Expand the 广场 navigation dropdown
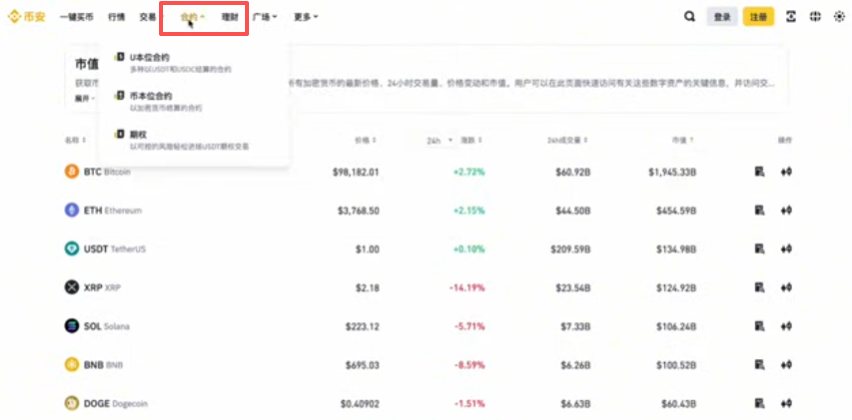This screenshot has width=852, height=420. point(265,17)
